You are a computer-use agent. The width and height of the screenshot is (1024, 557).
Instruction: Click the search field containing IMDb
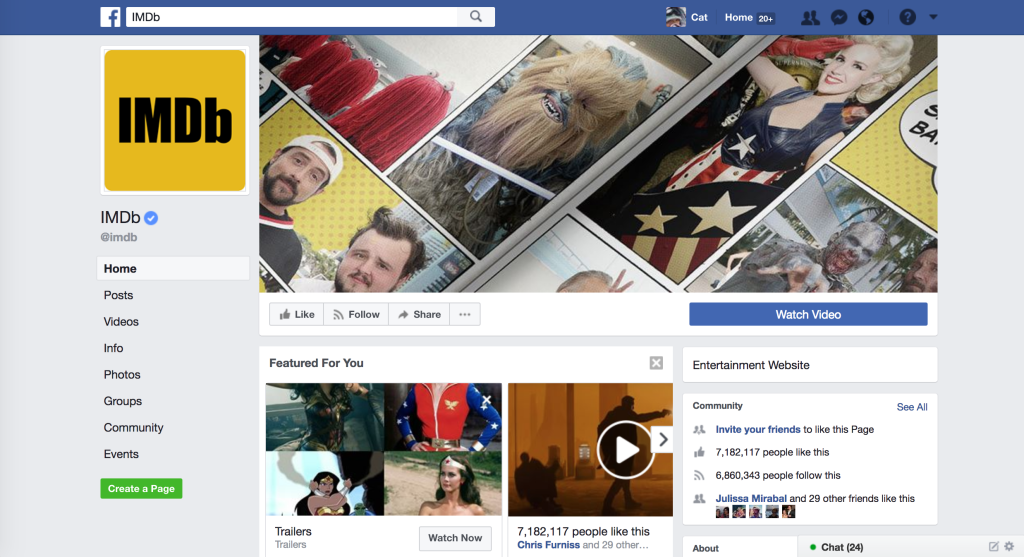click(292, 17)
